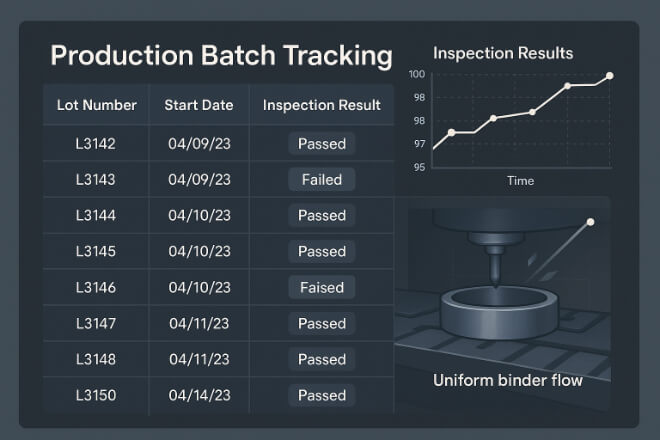This screenshot has width=660, height=440.
Task: Click the Failed badge for lot L3143
Action: coord(321,180)
